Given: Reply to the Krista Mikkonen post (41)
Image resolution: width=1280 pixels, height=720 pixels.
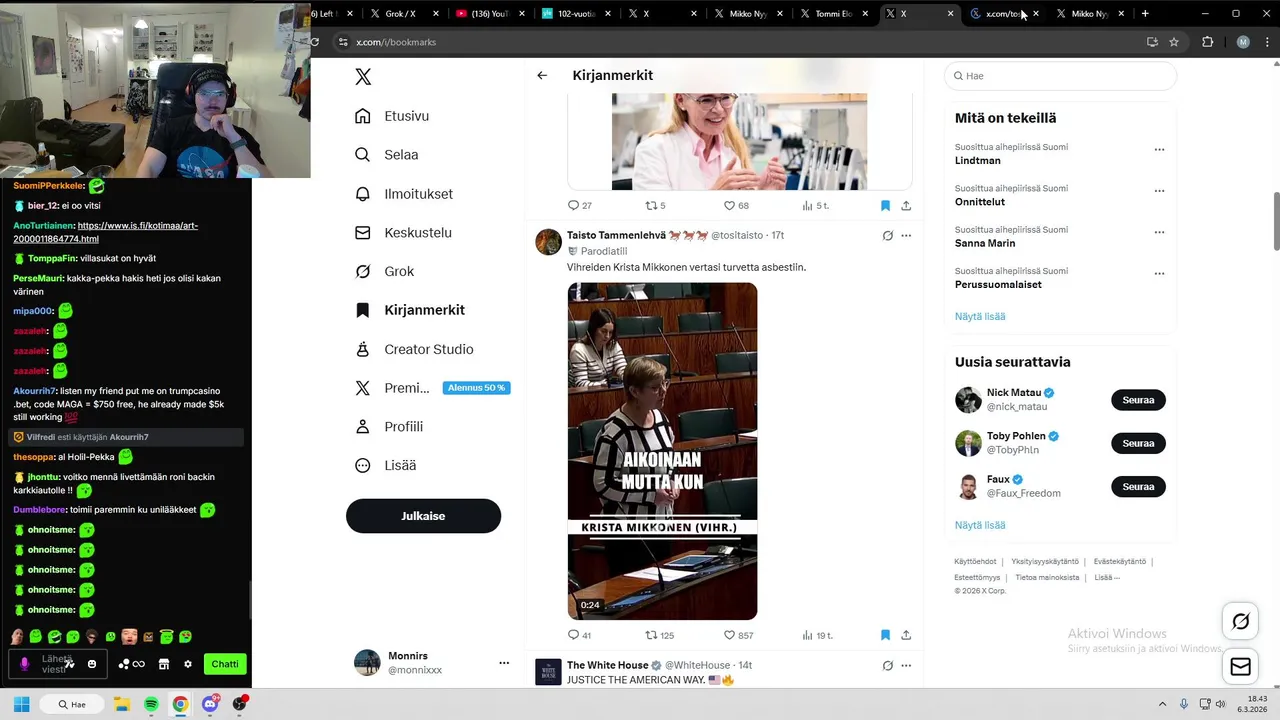Looking at the screenshot, I should [579, 635].
